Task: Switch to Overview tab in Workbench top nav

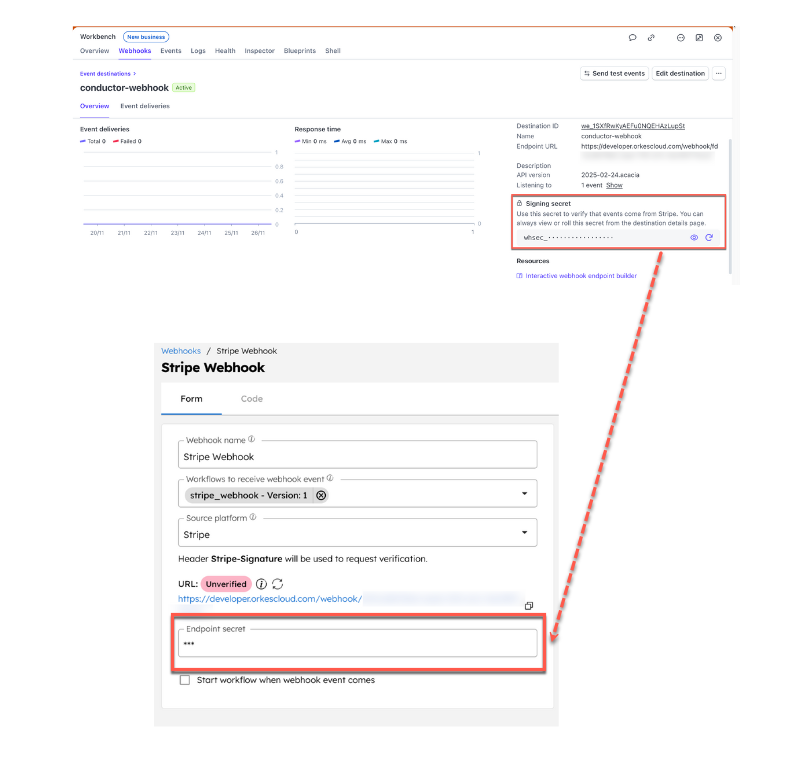Action: pyautogui.click(x=95, y=51)
